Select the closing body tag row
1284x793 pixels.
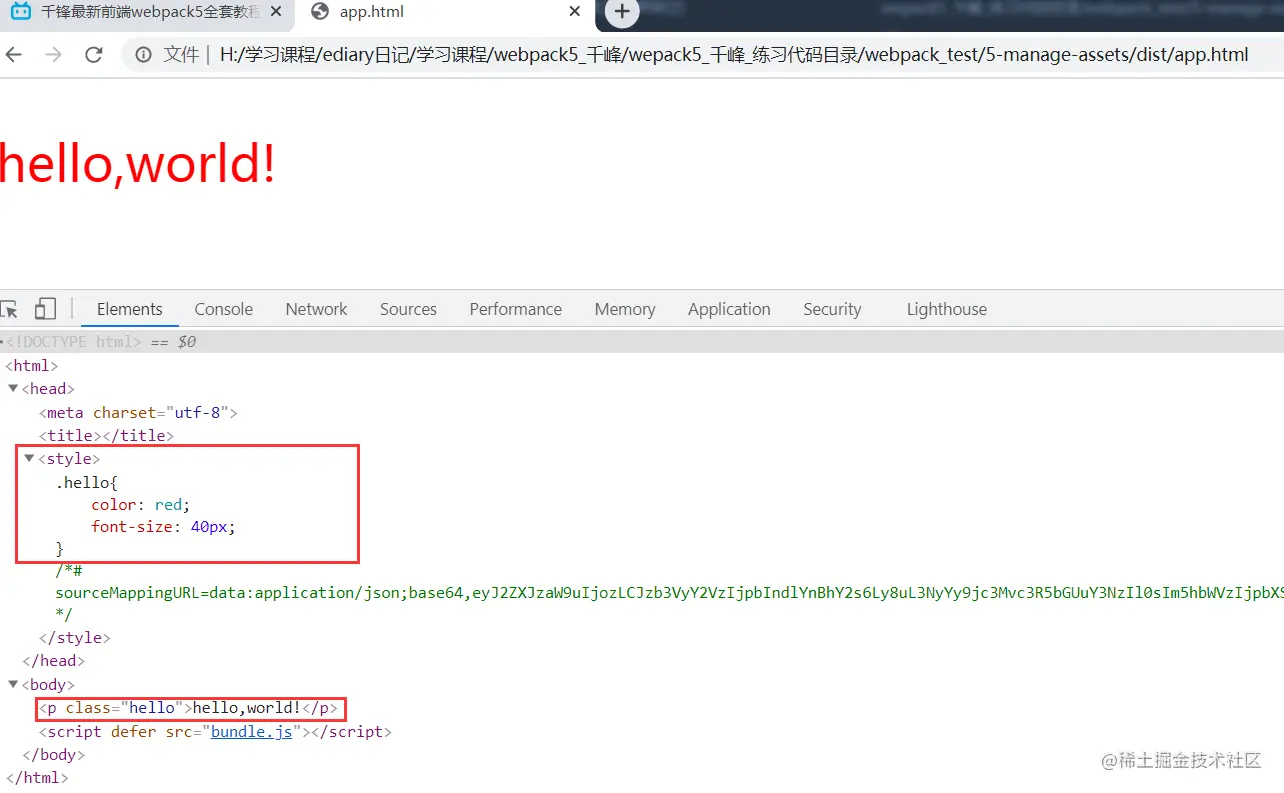54,755
